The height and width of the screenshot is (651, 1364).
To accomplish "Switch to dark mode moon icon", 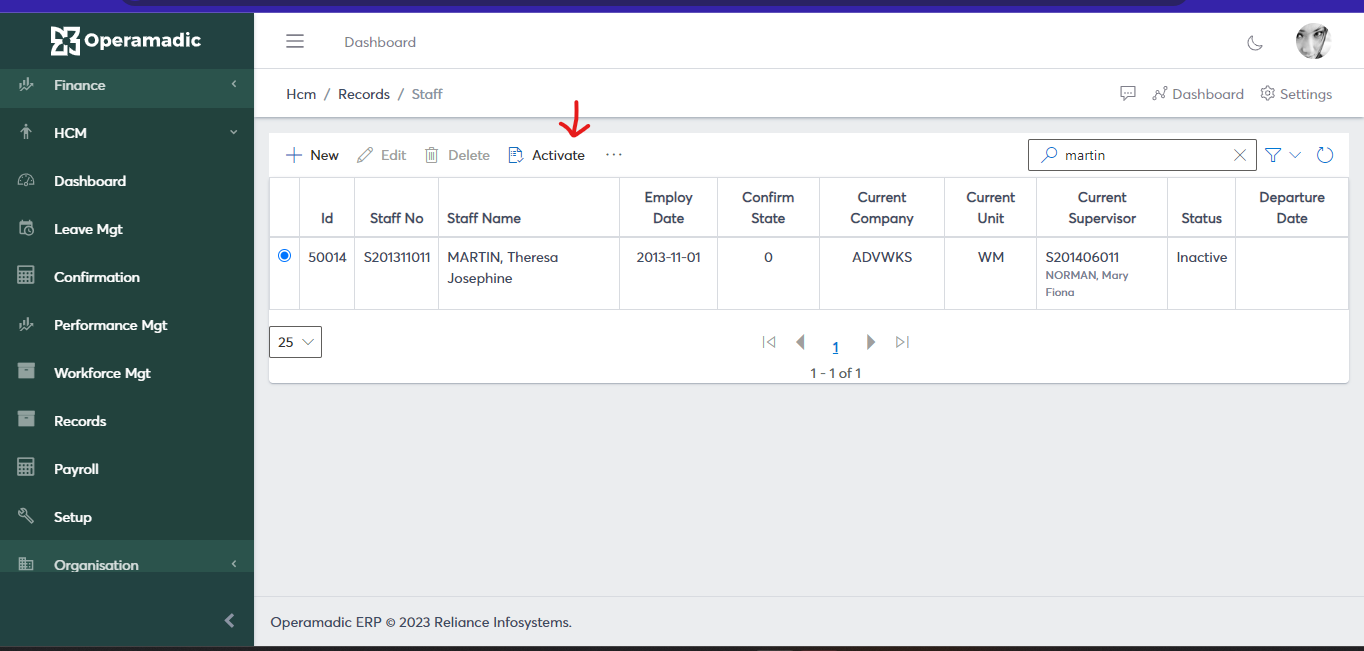I will tap(1255, 42).
